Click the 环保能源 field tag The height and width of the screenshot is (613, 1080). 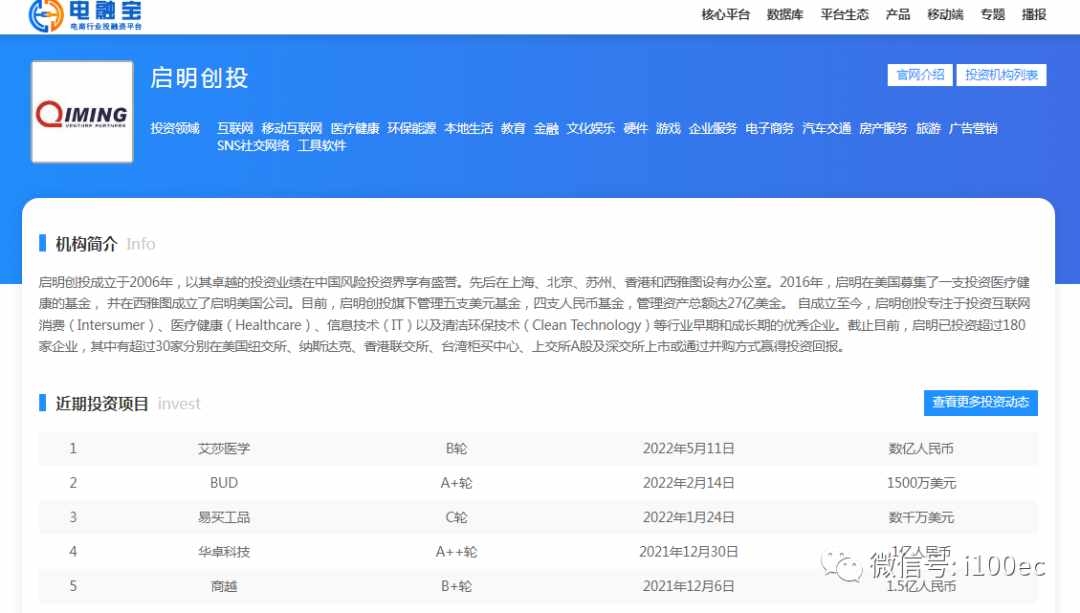[x=412, y=128]
